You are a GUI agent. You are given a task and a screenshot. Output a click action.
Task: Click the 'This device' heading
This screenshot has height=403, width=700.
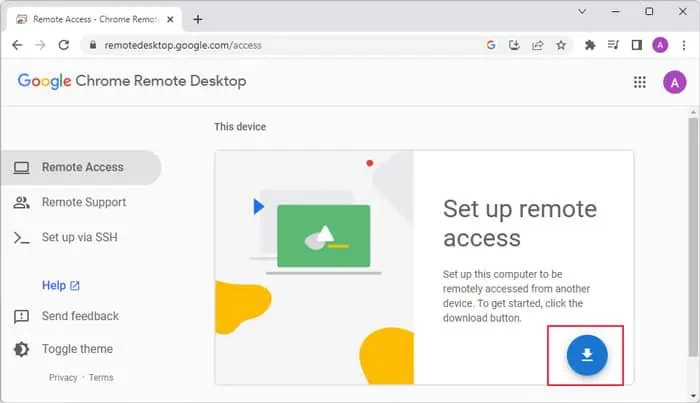pos(240,127)
